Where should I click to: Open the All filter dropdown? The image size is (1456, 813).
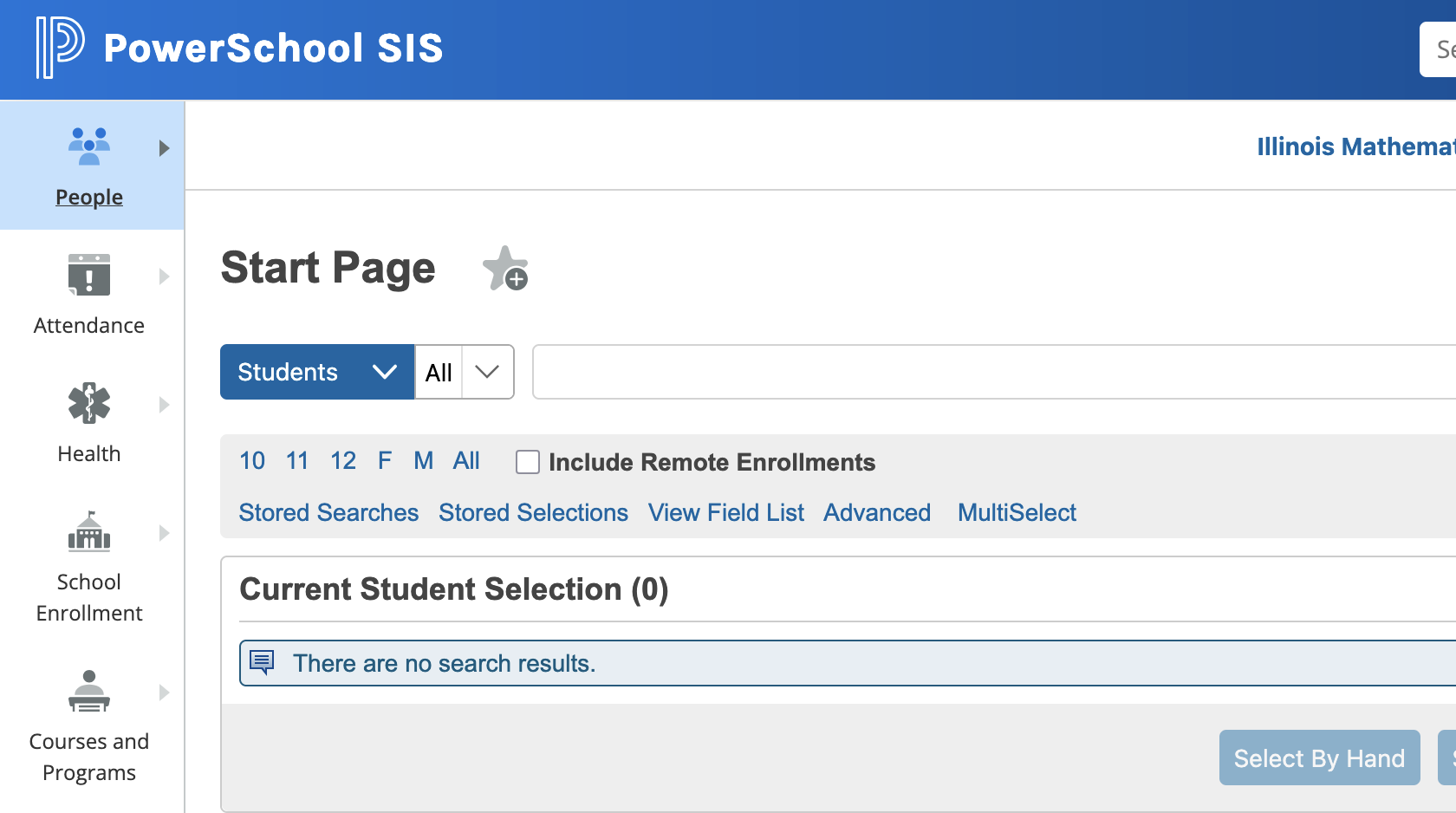coord(465,372)
